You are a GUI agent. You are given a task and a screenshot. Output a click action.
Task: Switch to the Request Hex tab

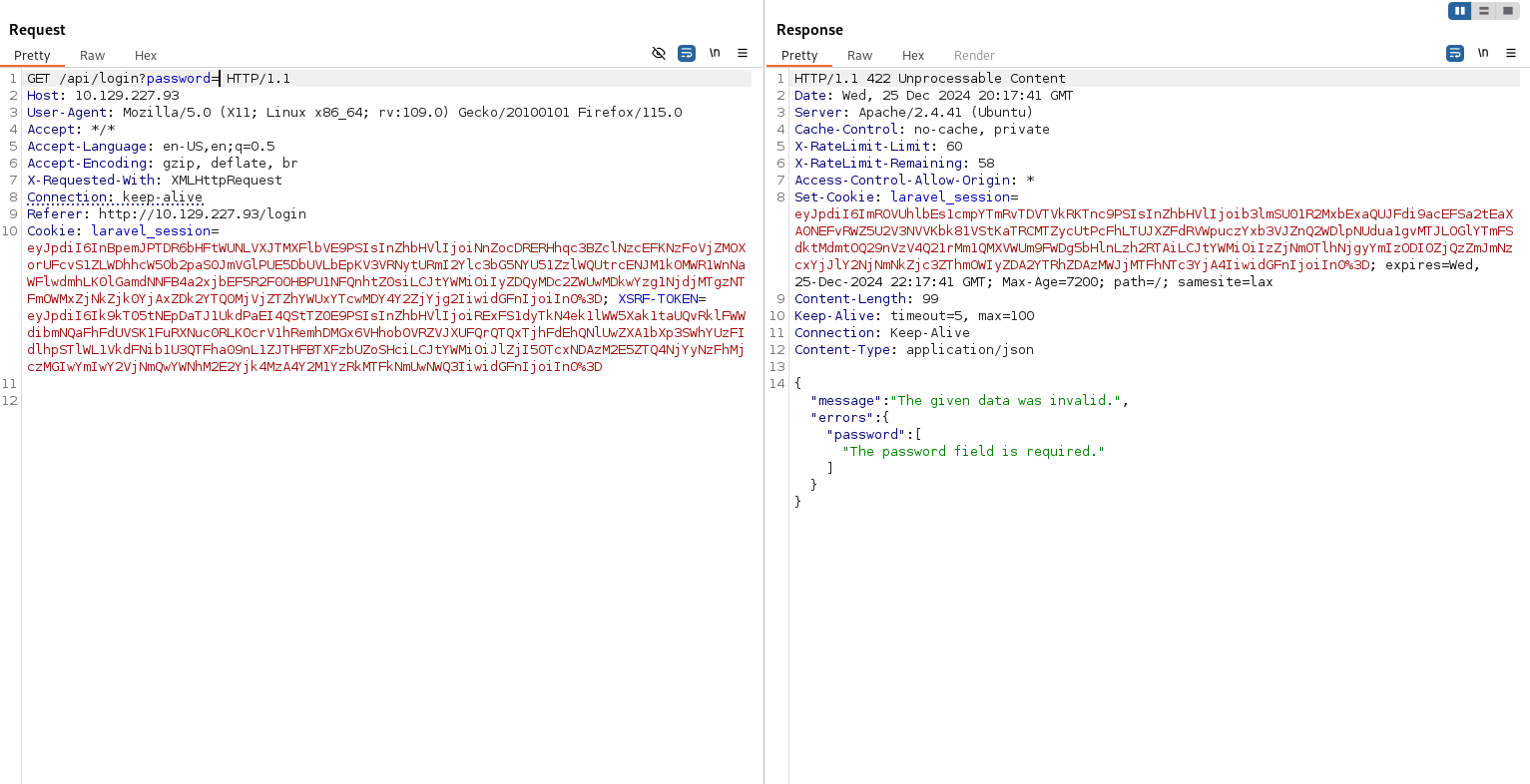pos(146,56)
